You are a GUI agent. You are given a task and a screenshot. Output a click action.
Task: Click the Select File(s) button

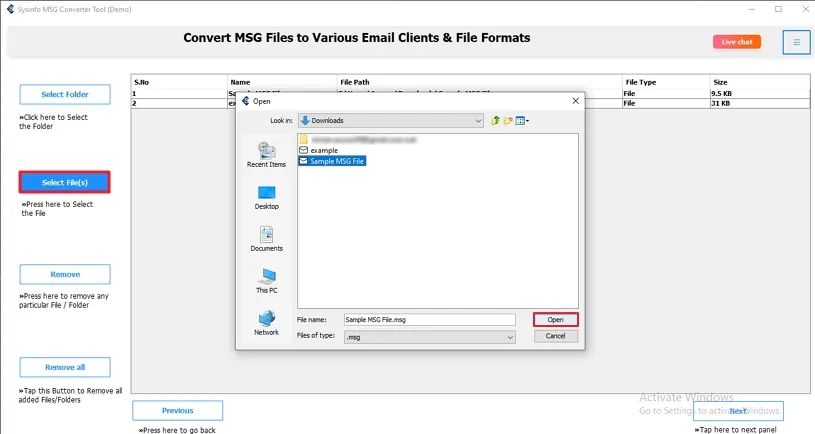(x=65, y=182)
